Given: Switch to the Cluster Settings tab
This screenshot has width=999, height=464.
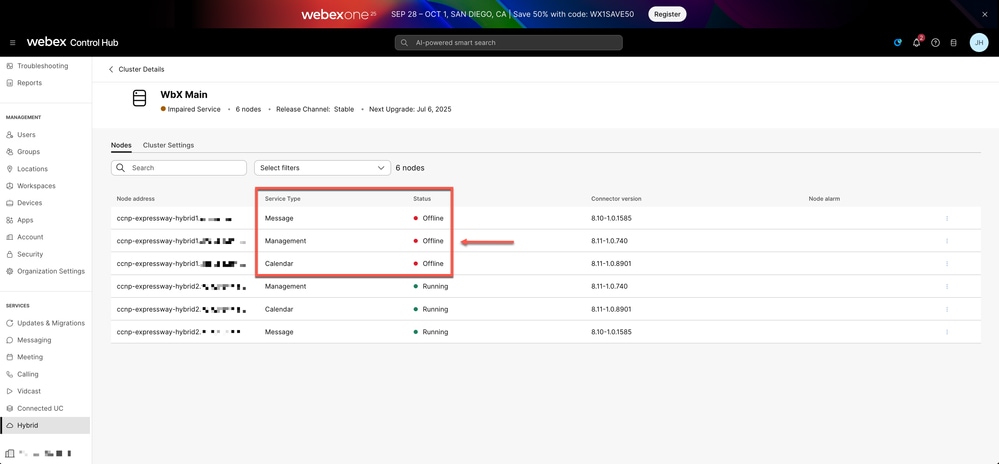Looking at the screenshot, I should point(168,145).
